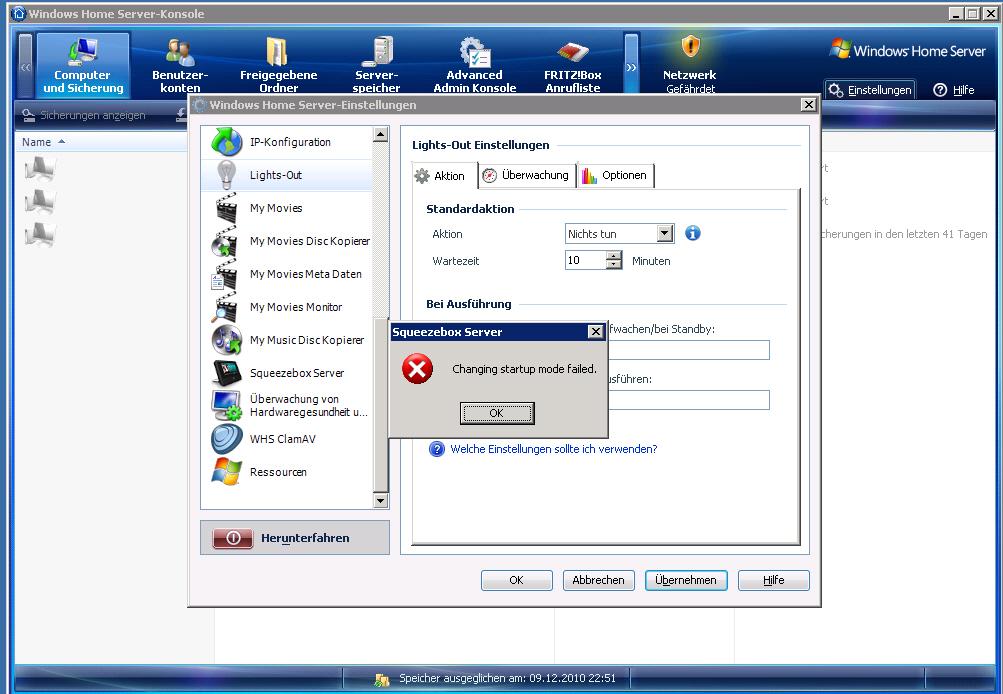Confirm settings dialog with OK button
The width and height of the screenshot is (1003, 694).
(516, 580)
